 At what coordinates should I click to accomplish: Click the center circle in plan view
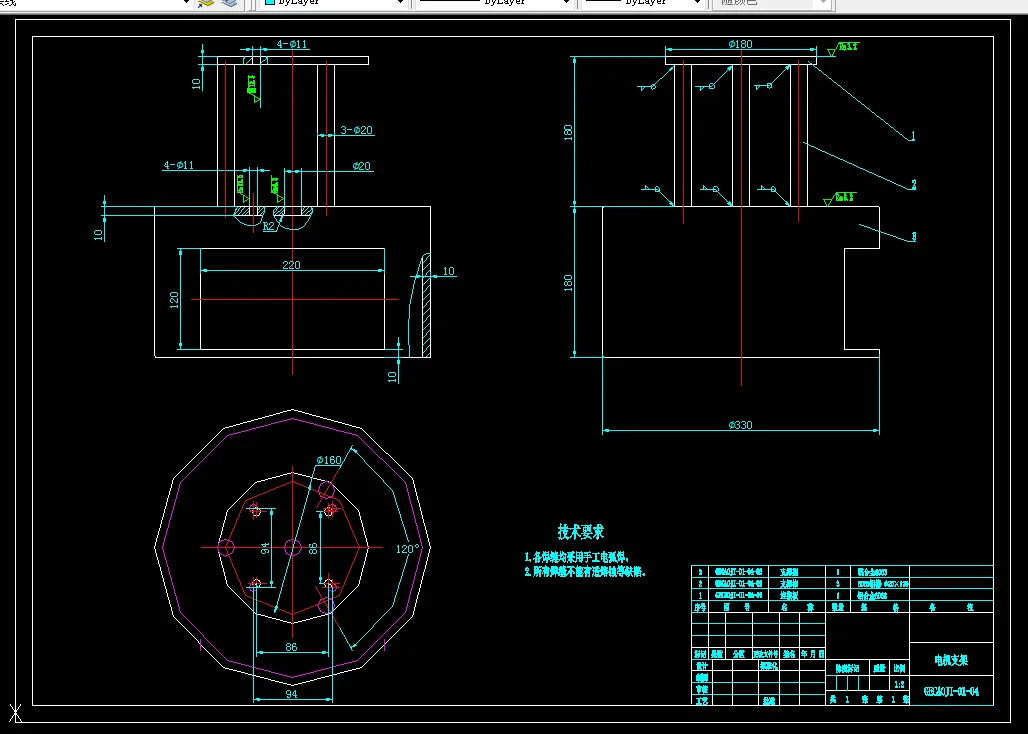[292, 548]
